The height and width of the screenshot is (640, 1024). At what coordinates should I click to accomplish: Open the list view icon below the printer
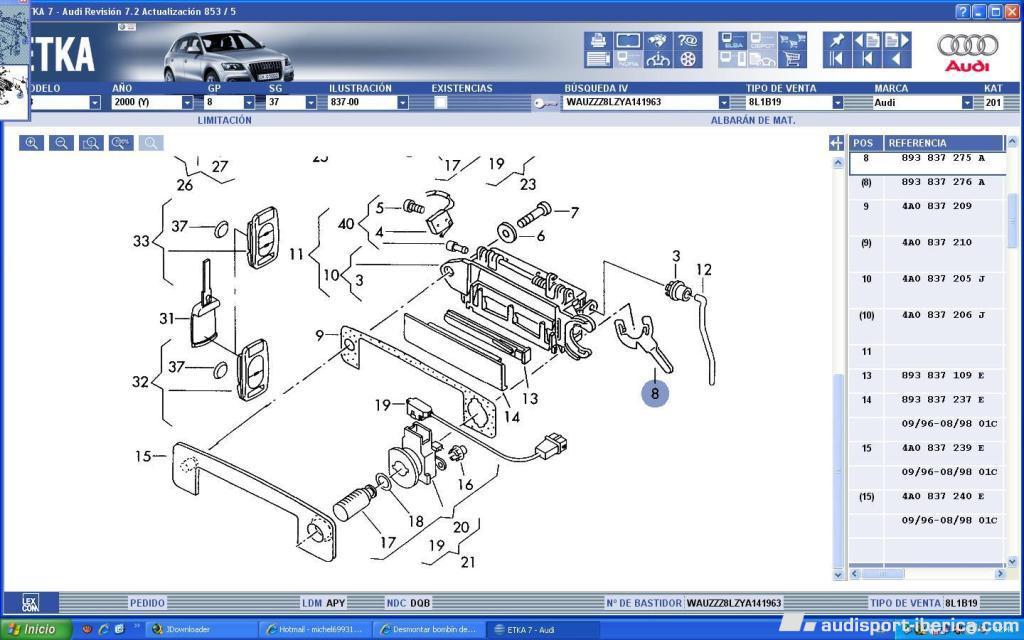(598, 59)
